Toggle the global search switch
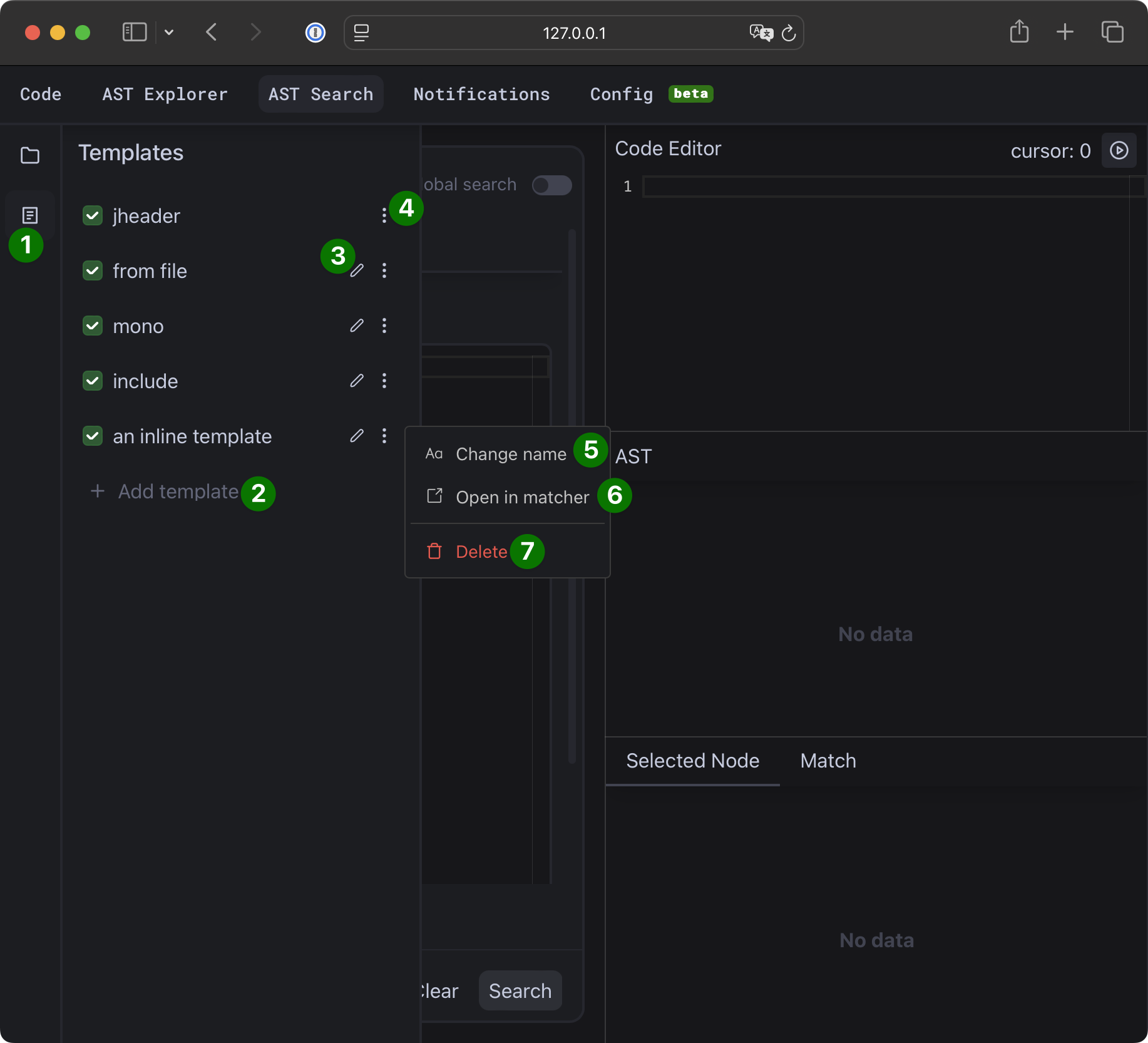The width and height of the screenshot is (1148, 1043). 551,185
